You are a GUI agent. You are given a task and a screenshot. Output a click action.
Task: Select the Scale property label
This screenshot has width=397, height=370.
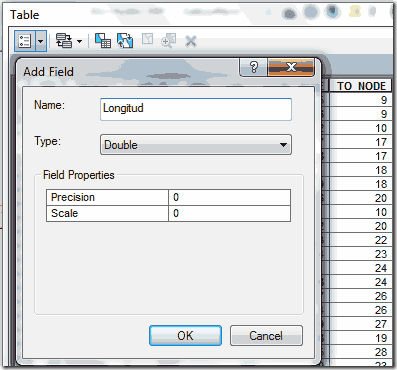(64, 213)
